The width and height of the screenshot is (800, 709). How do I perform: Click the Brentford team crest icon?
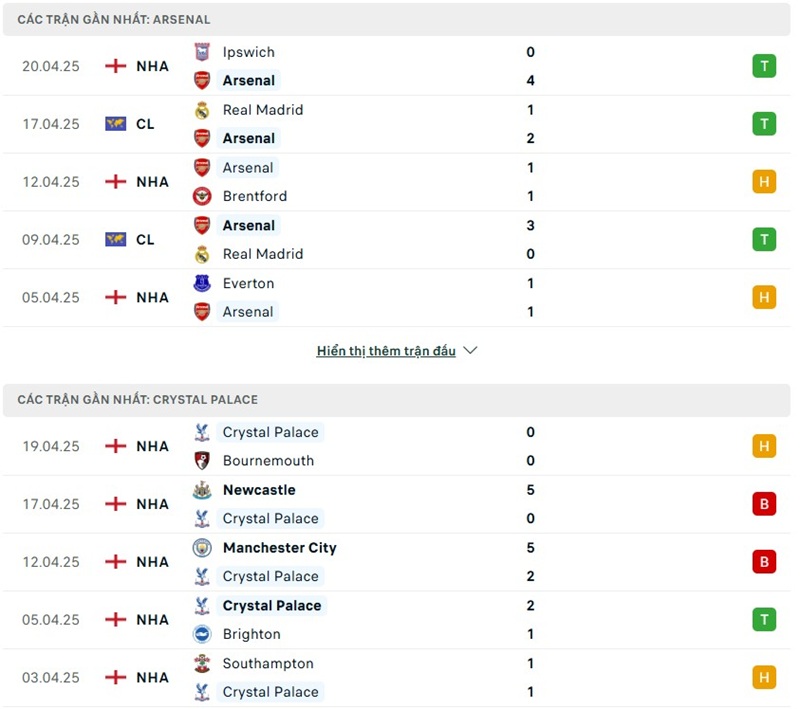[x=202, y=196]
